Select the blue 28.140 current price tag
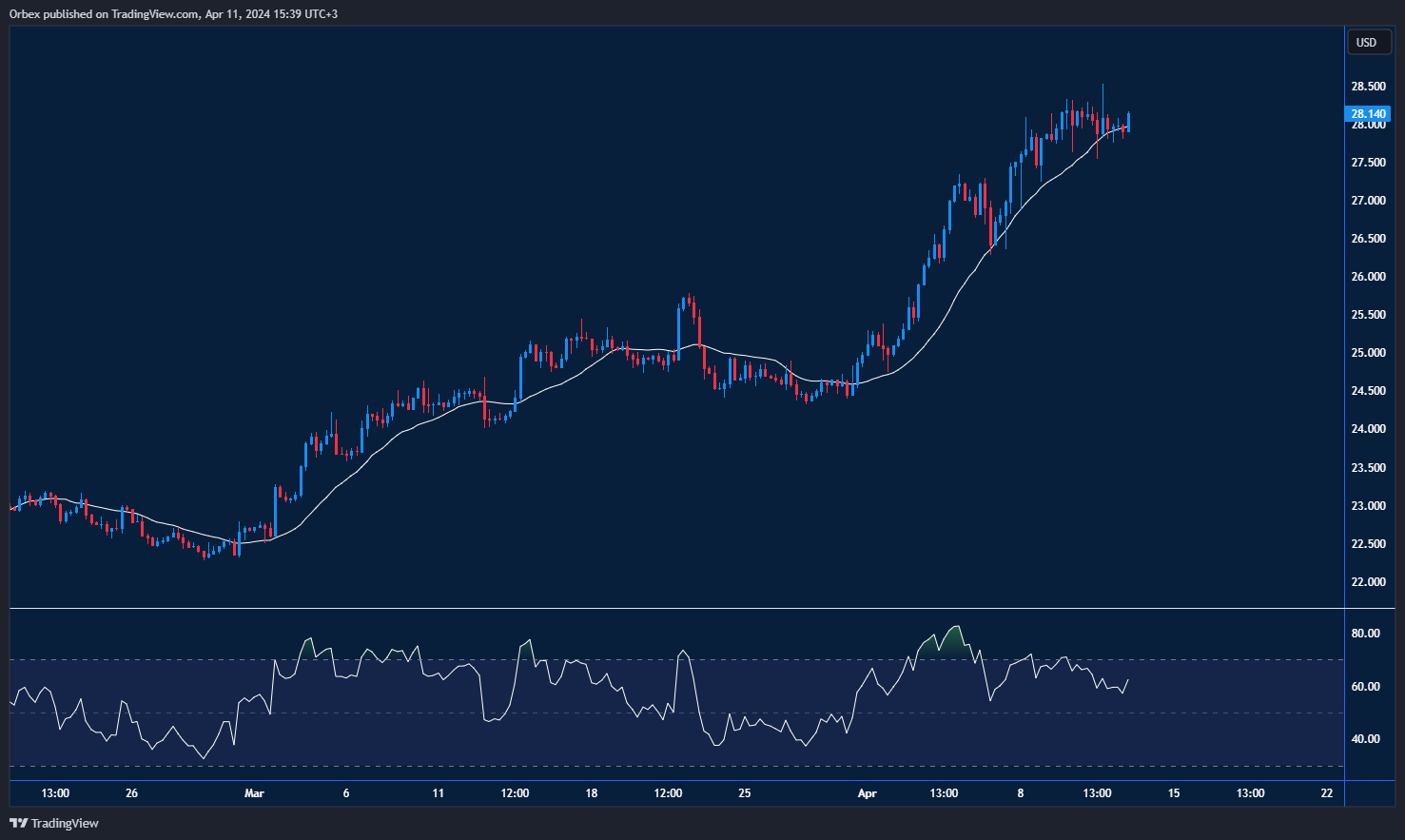1405x840 pixels. click(x=1368, y=113)
